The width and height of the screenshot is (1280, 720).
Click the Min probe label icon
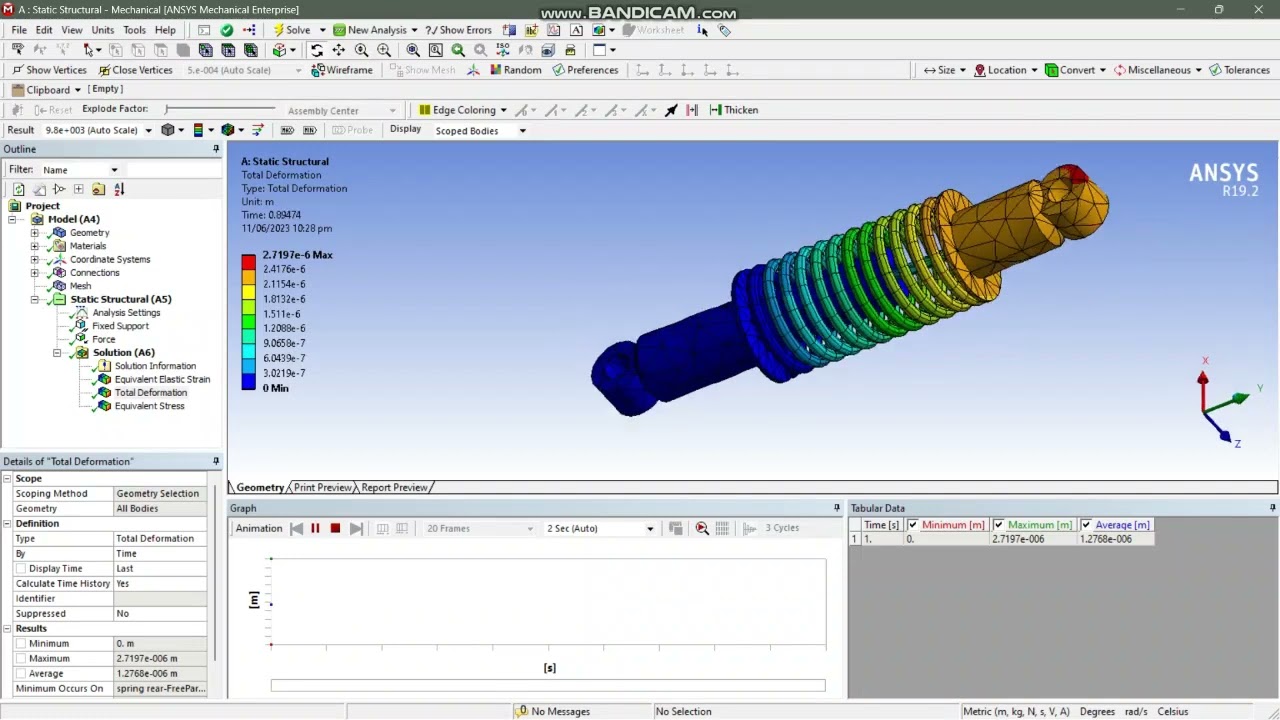[311, 130]
